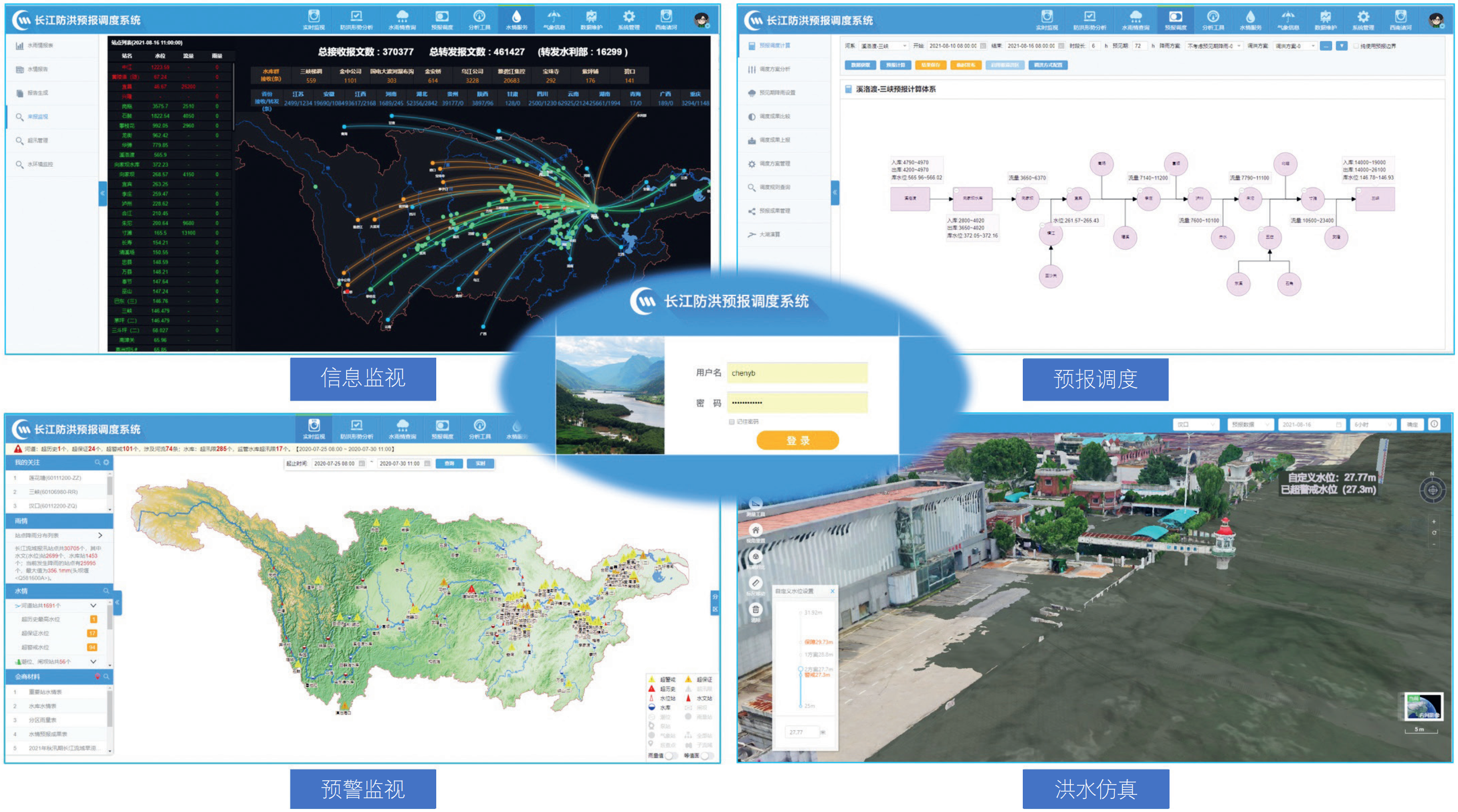The height and width of the screenshot is (812, 1458).
Task: Click search icon in 我的关注 panel header
Action: 97,462
